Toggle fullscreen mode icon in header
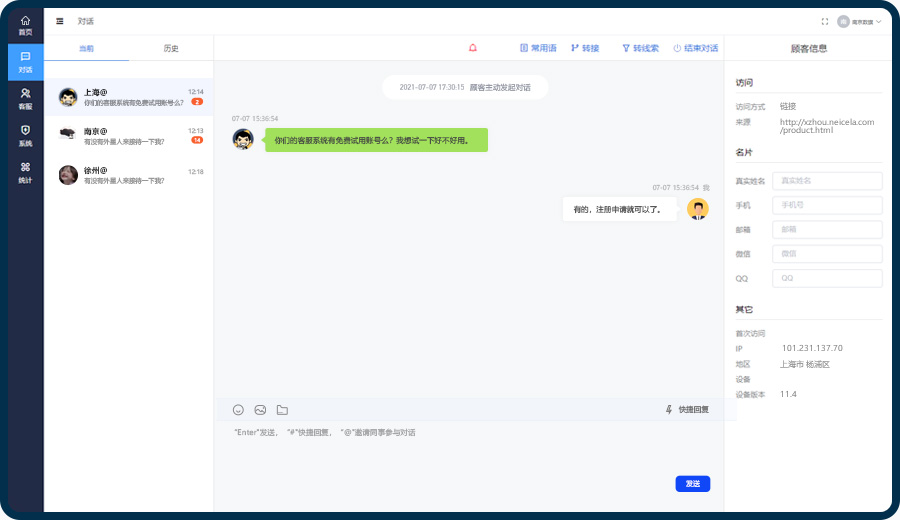Viewport: 900px width, 520px height. coord(825,21)
